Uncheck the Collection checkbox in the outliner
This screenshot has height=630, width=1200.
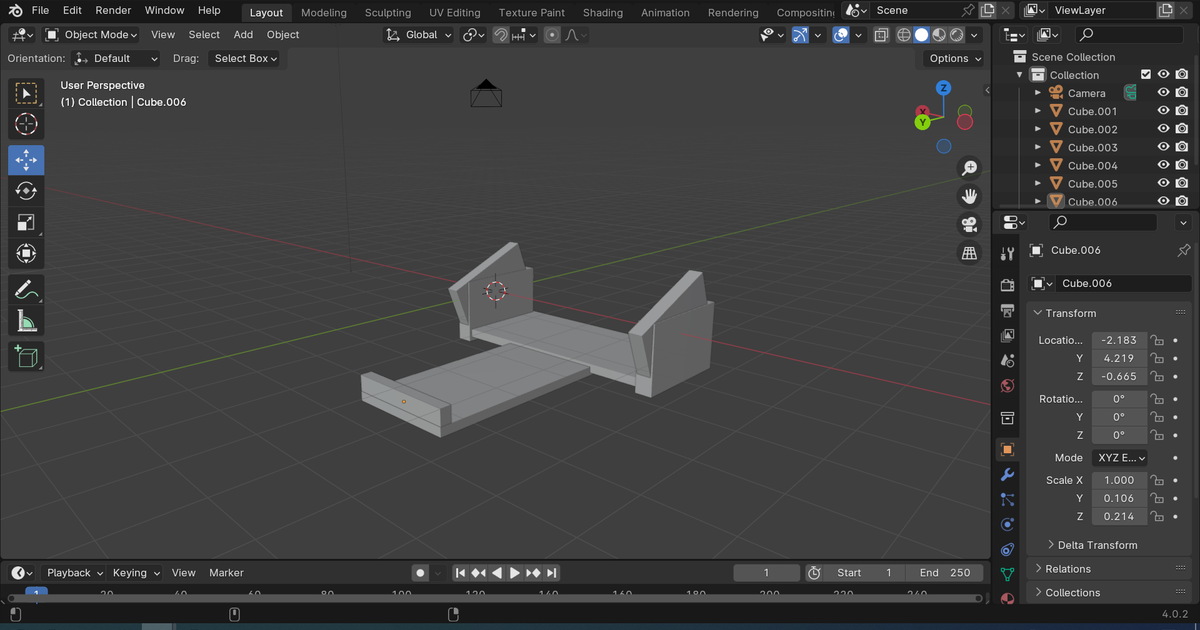click(1144, 74)
